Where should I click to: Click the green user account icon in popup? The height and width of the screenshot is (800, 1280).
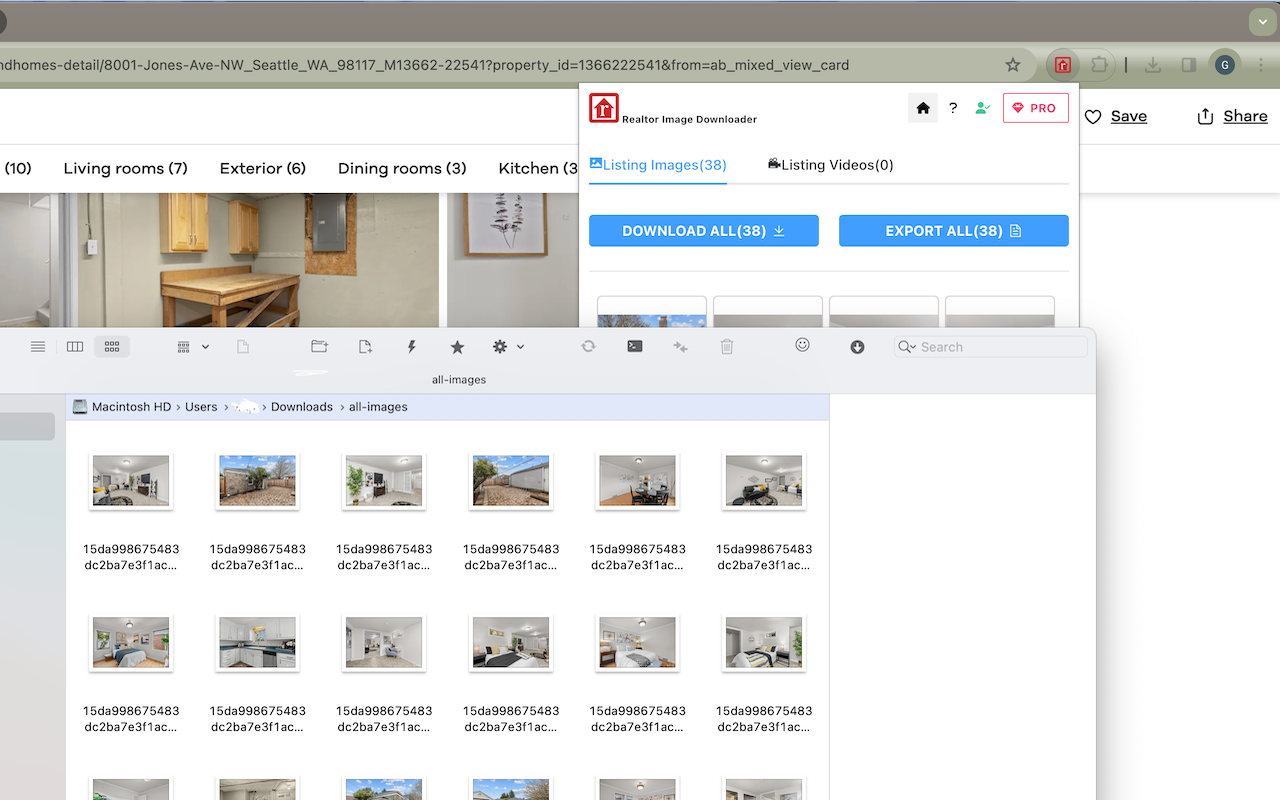pos(982,108)
